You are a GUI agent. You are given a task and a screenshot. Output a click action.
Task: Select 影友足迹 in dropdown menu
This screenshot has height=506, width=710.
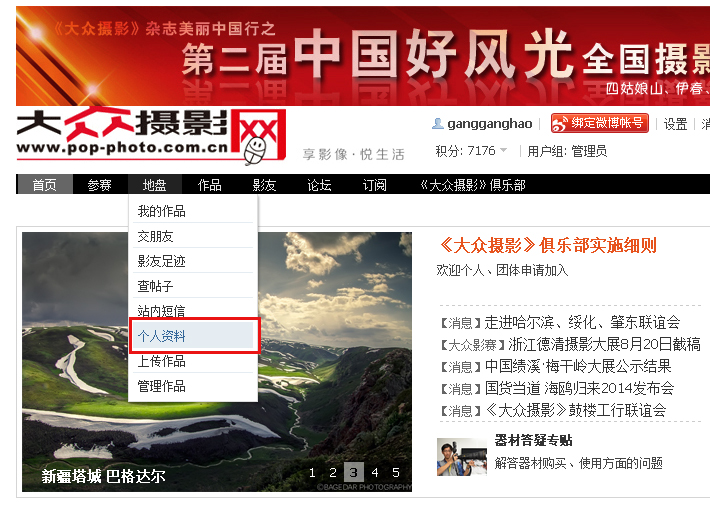pos(193,261)
